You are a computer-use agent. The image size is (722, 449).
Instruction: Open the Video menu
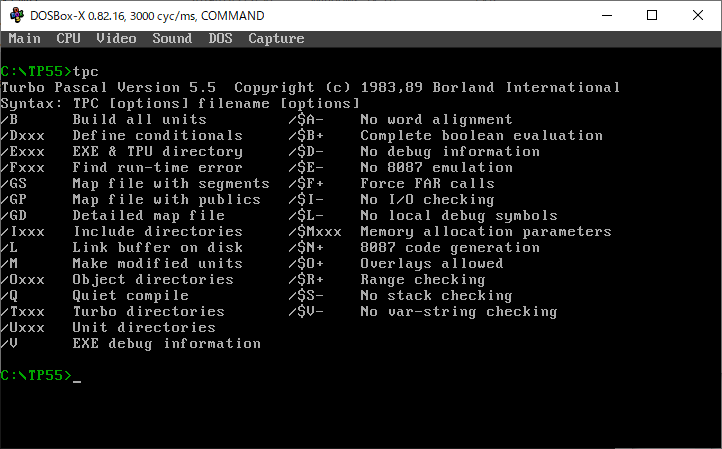116,39
